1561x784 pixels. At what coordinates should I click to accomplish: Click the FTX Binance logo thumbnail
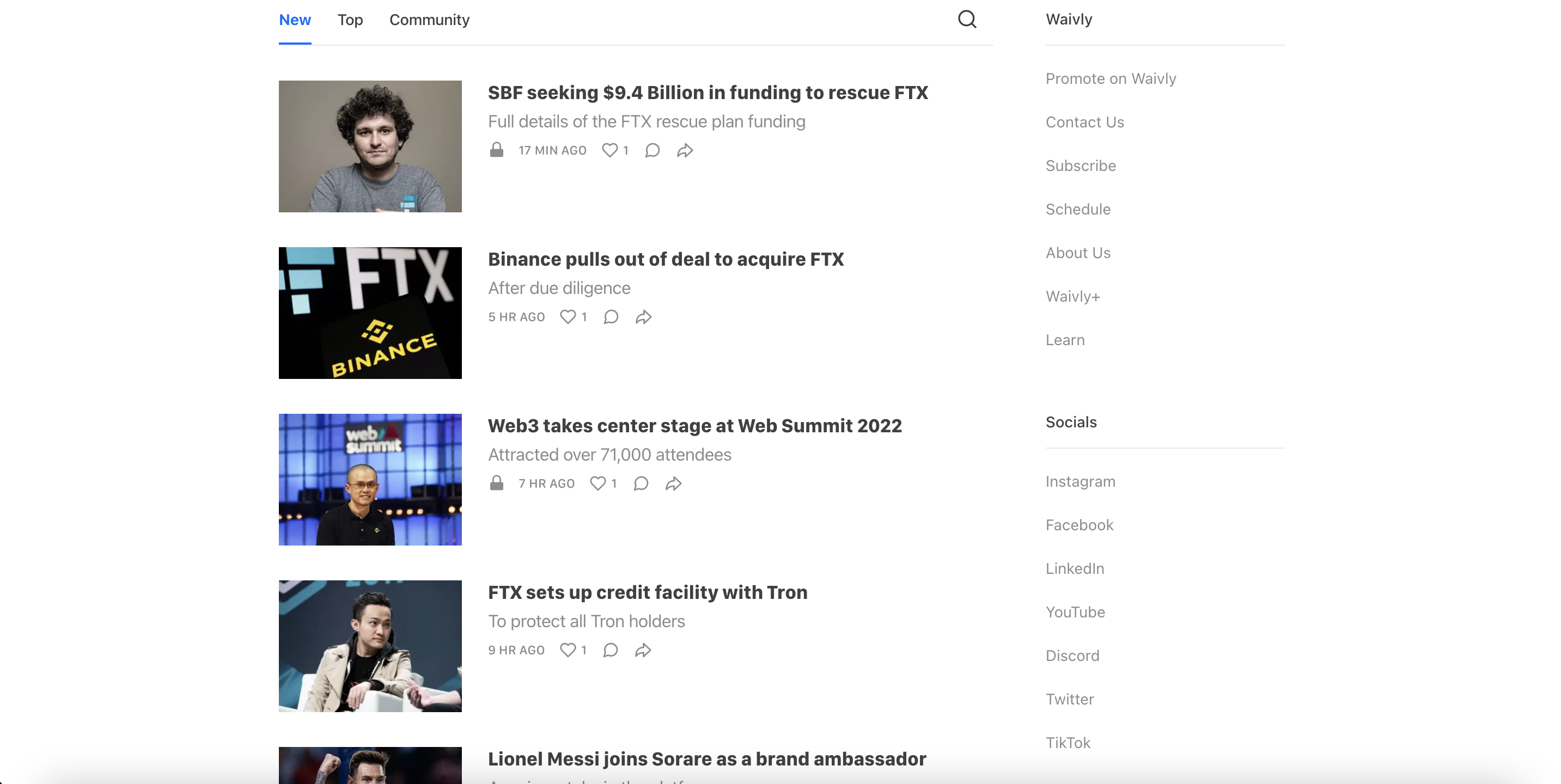370,313
